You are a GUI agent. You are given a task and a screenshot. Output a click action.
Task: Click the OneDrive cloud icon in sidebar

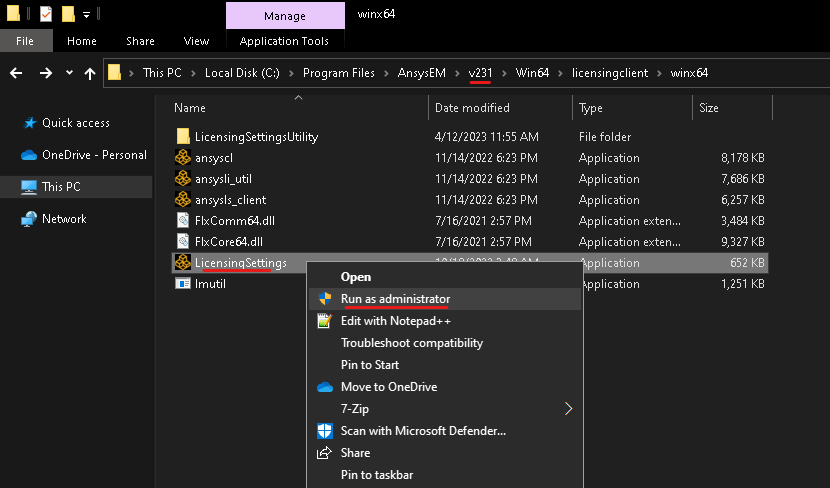(28, 155)
